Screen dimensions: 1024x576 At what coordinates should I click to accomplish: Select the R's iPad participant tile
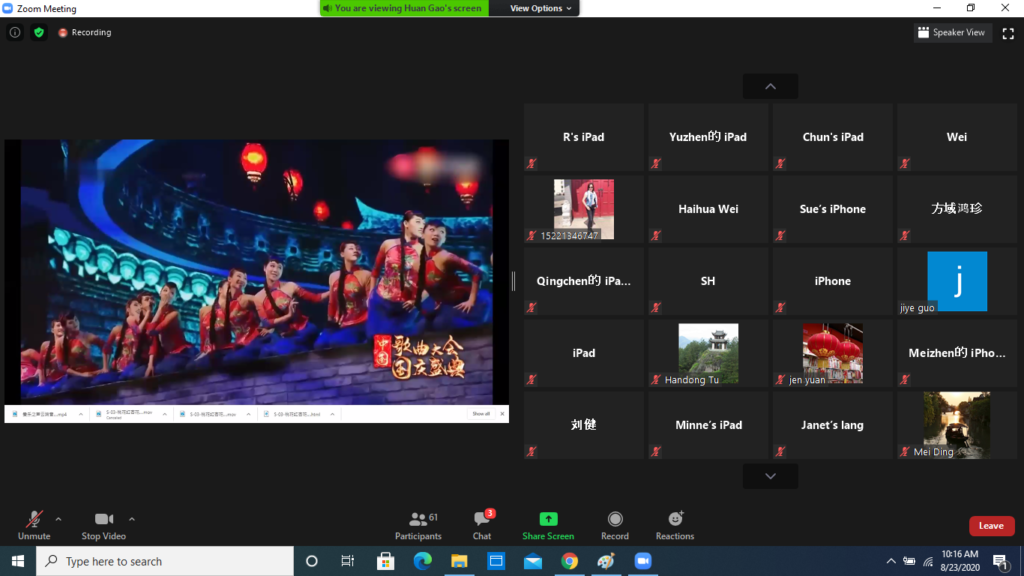584,137
